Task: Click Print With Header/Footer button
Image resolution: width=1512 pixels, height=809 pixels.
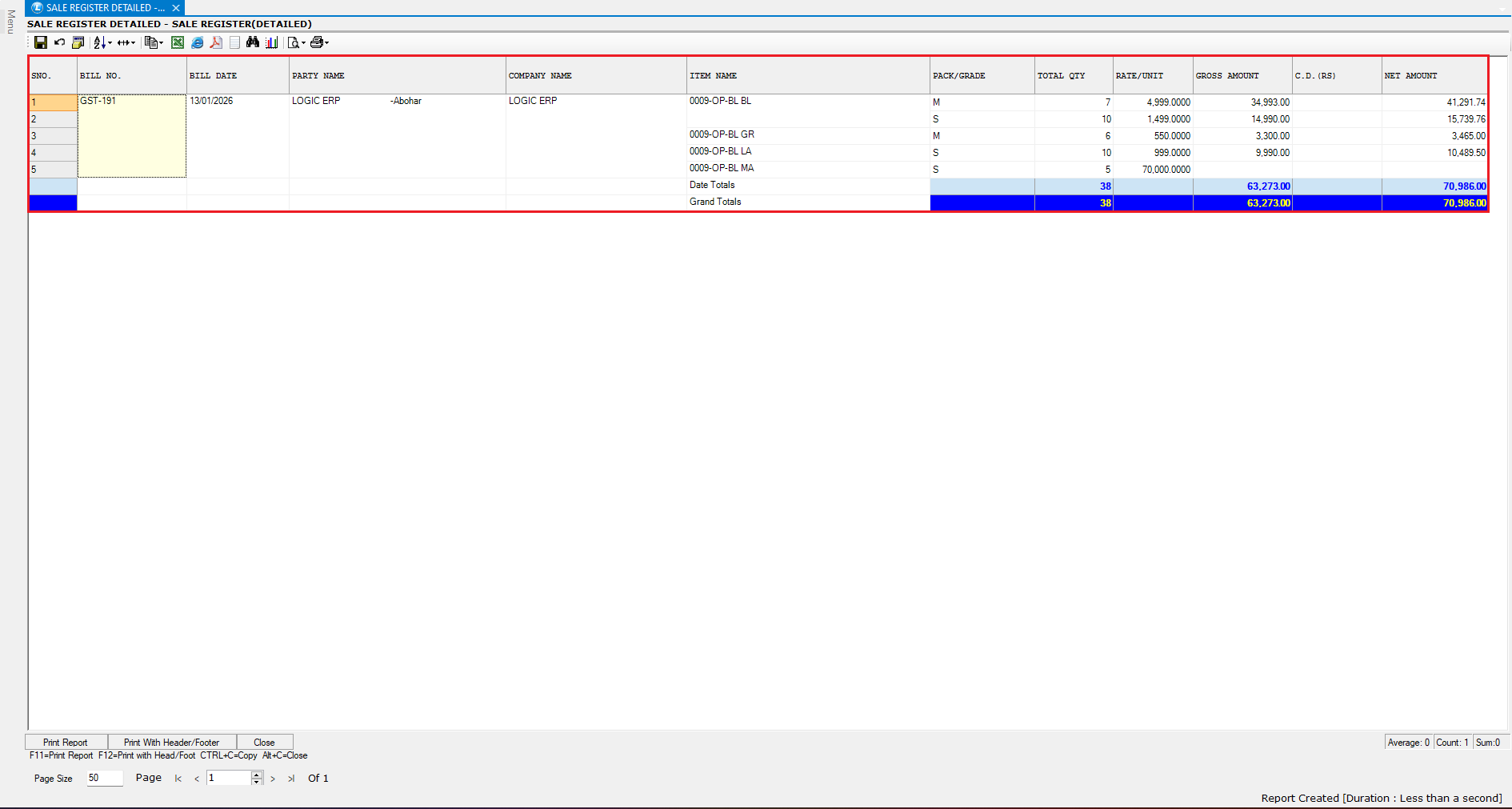Action: click(x=171, y=743)
